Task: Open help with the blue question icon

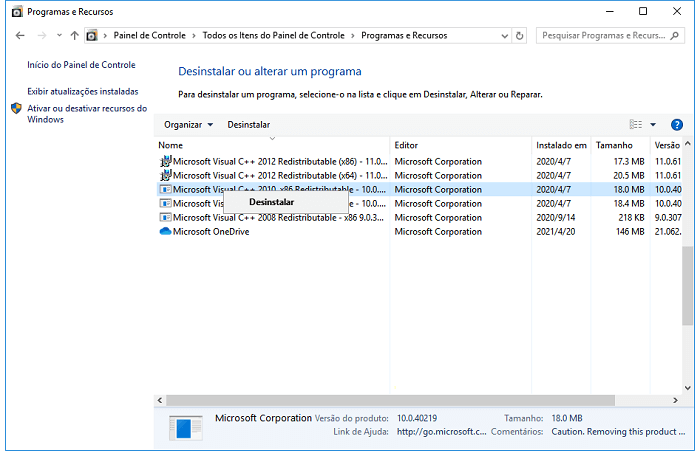Action: point(677,125)
